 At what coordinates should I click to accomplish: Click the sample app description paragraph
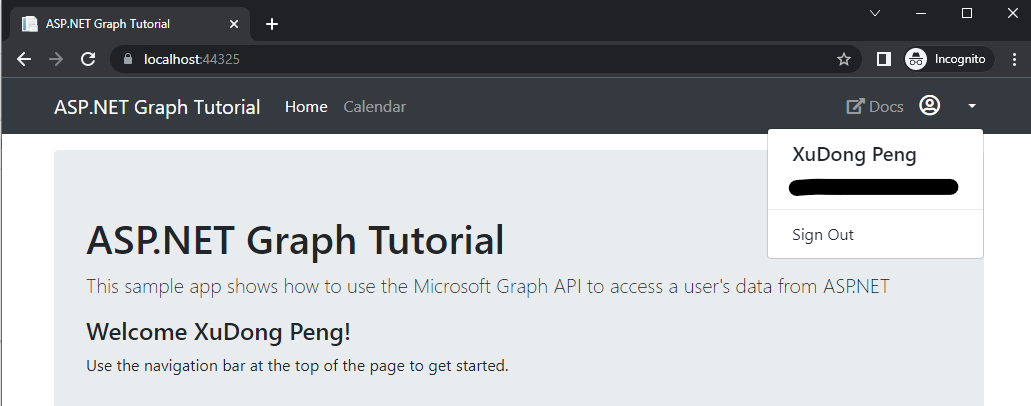click(x=488, y=287)
